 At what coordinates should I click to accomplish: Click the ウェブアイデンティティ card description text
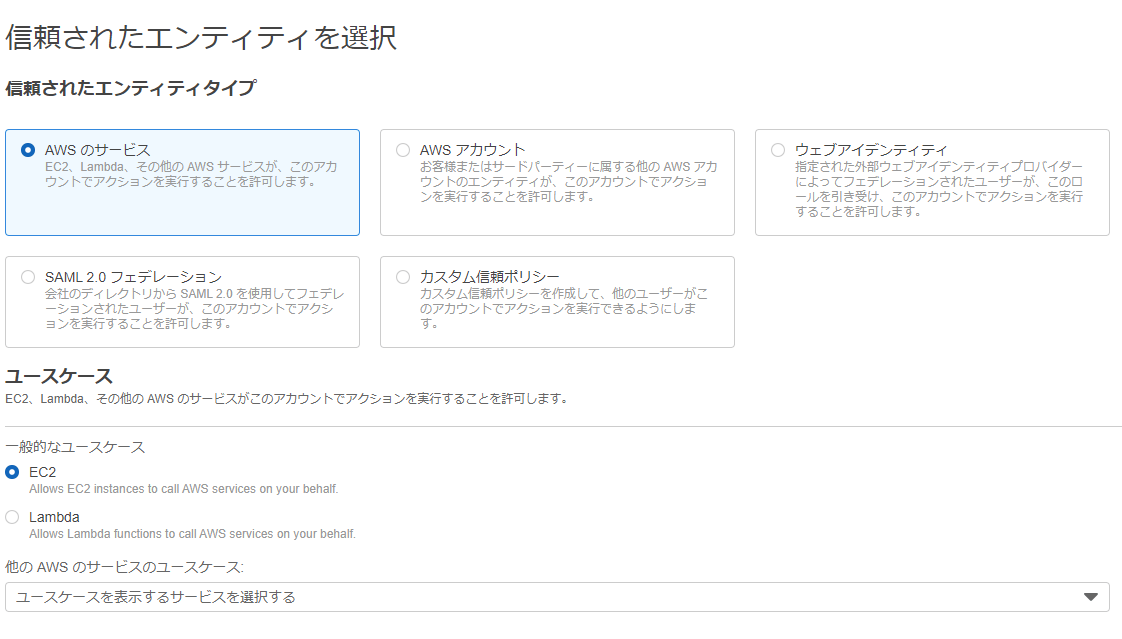click(x=939, y=189)
